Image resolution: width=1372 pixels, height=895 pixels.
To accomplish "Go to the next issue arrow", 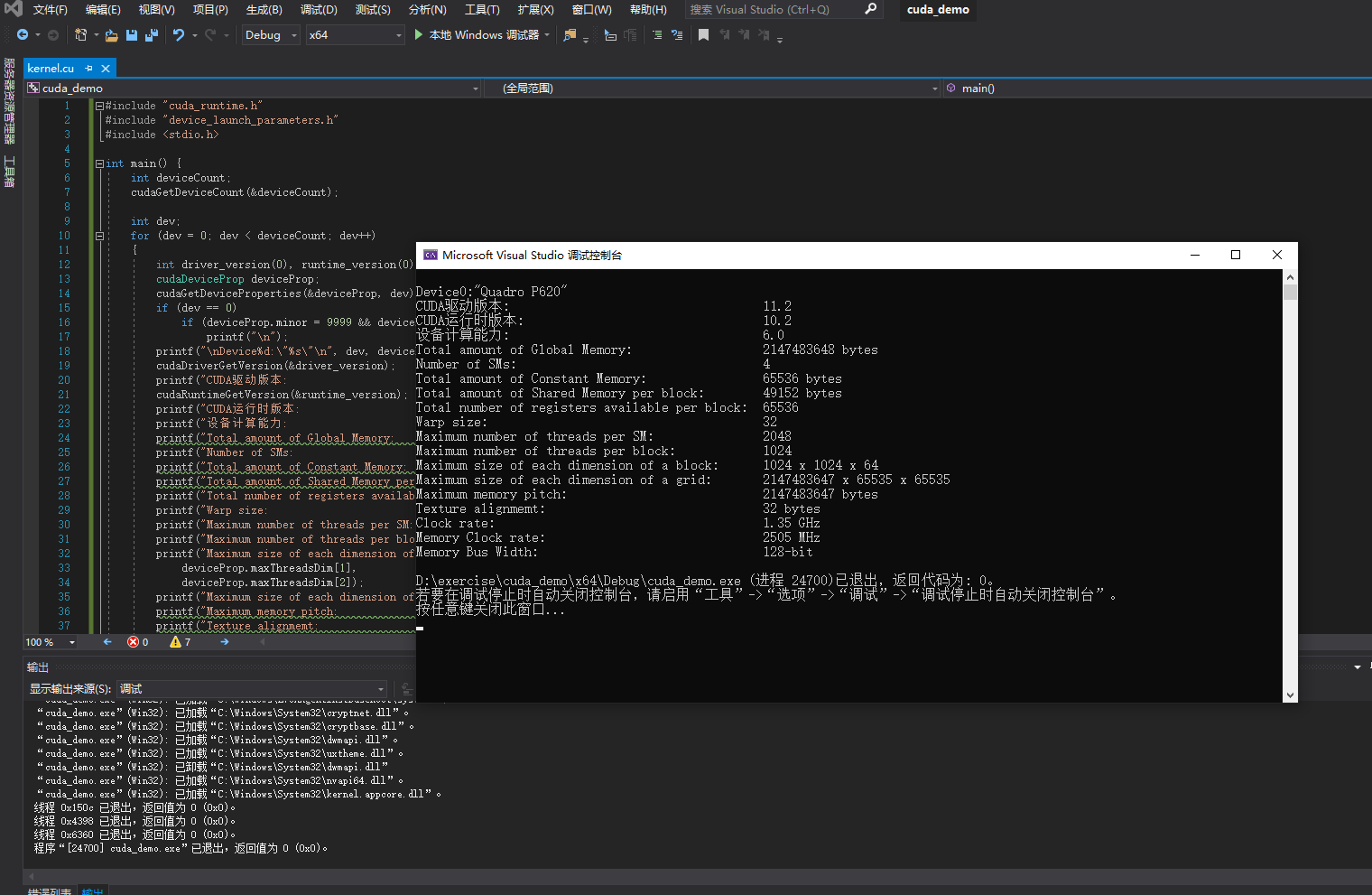I will tap(224, 642).
